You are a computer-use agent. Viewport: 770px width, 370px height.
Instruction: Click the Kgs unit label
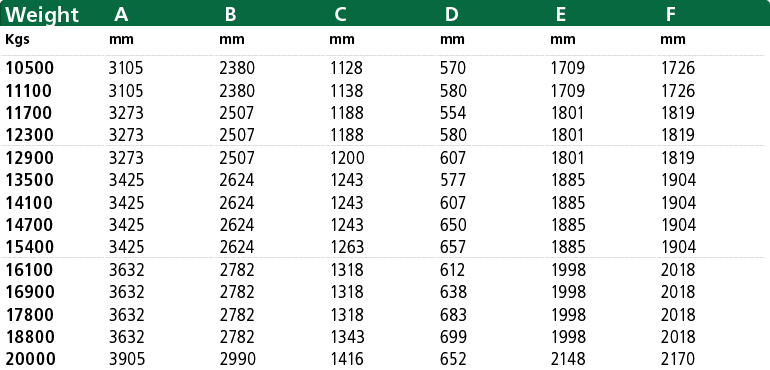(x=17, y=40)
